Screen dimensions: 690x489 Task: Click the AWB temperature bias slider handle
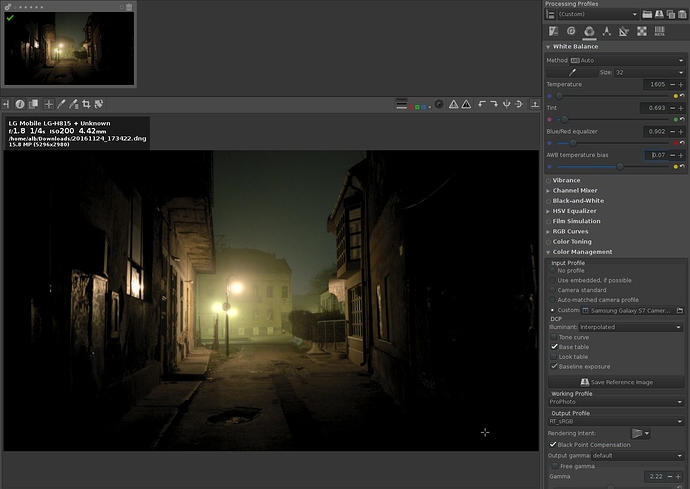click(620, 166)
